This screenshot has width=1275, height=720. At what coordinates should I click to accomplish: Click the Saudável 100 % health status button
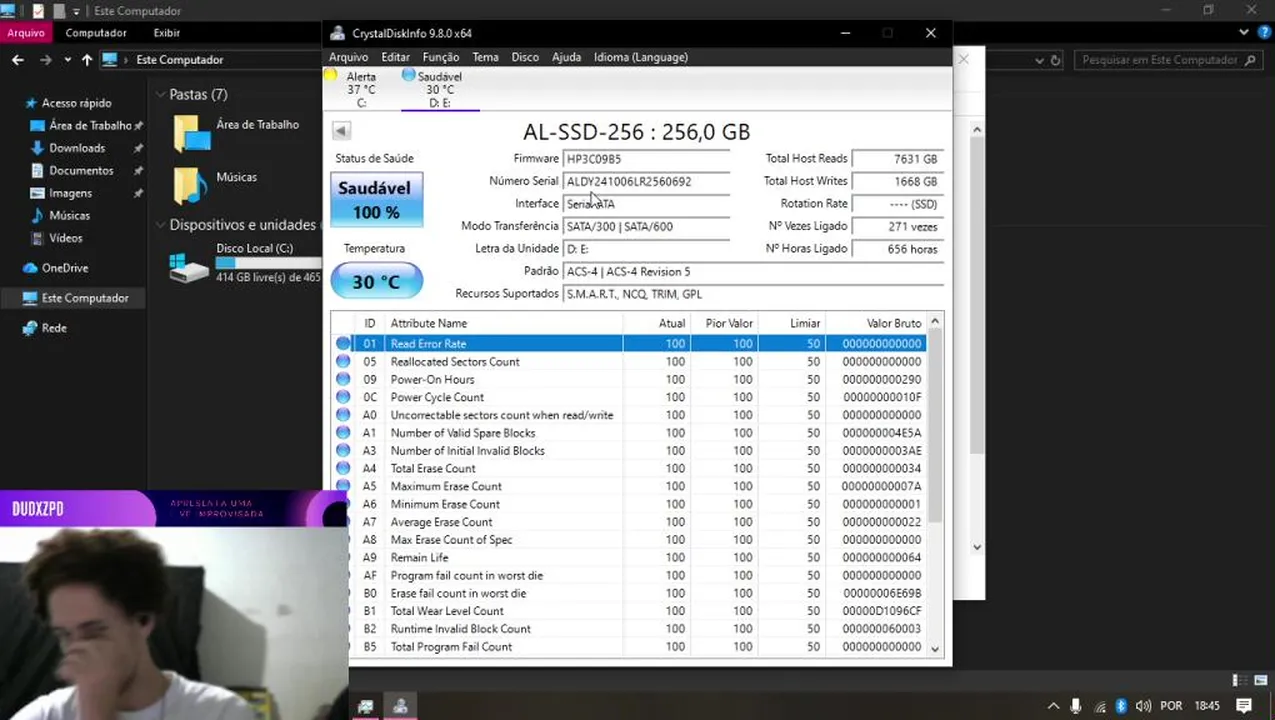[x=376, y=200]
